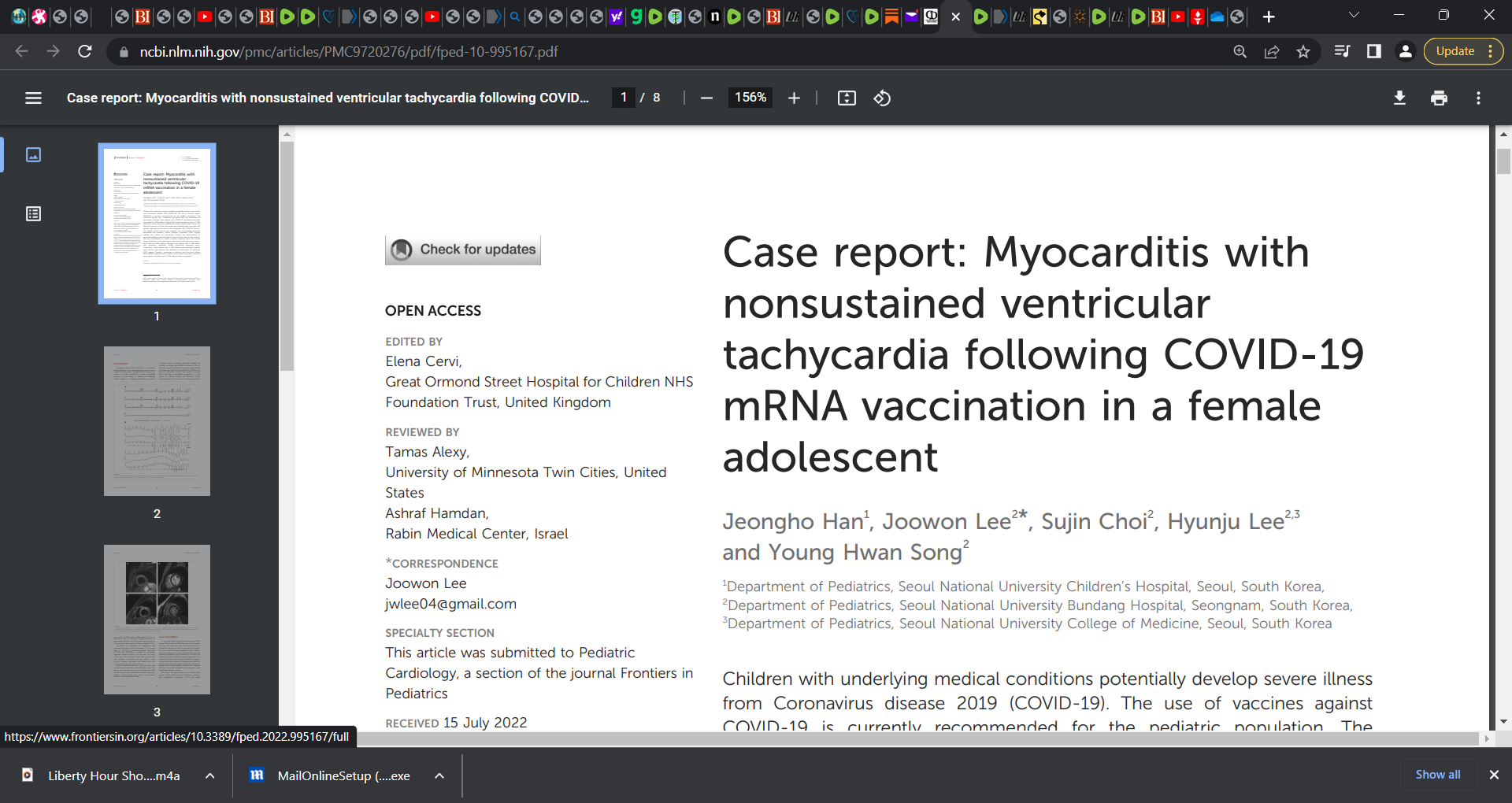Open page 2 thumbnail

coord(157,421)
